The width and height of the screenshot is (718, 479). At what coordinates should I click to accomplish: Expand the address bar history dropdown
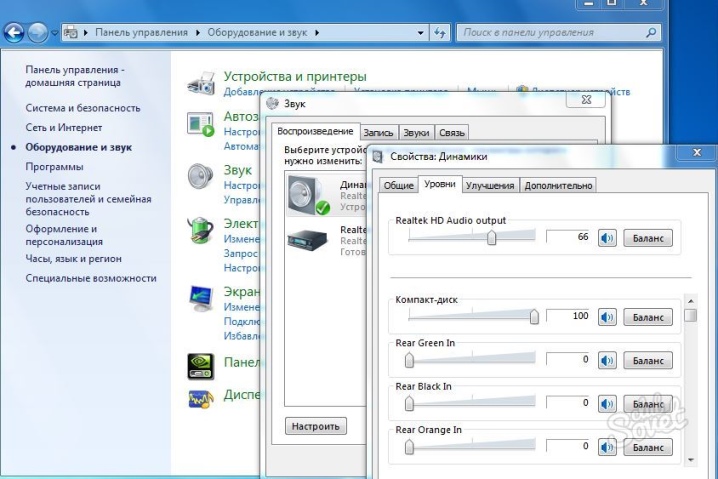420,33
